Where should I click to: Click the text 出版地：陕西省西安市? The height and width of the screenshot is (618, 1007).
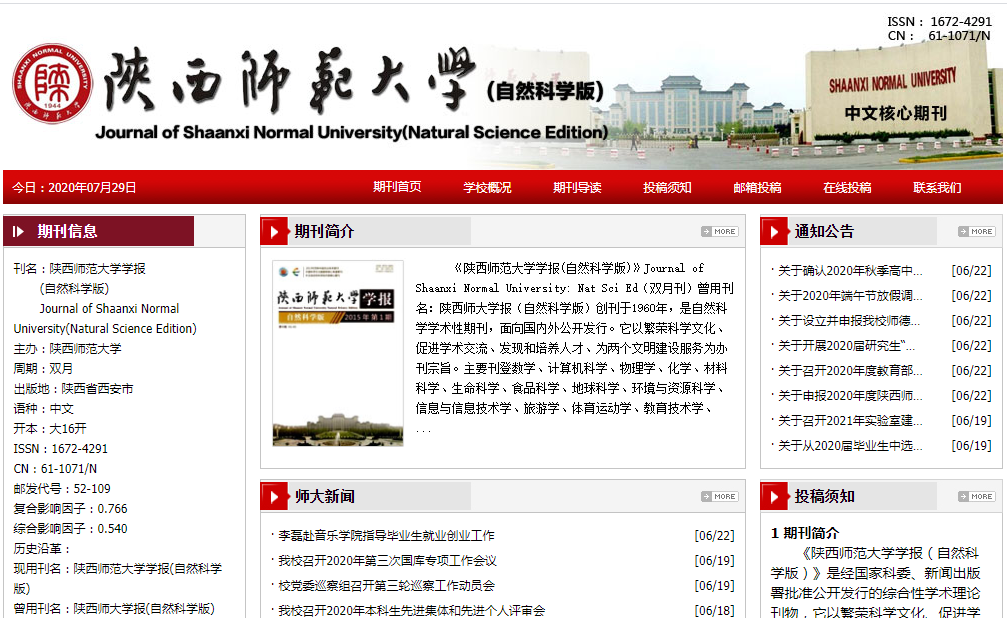click(x=73, y=389)
